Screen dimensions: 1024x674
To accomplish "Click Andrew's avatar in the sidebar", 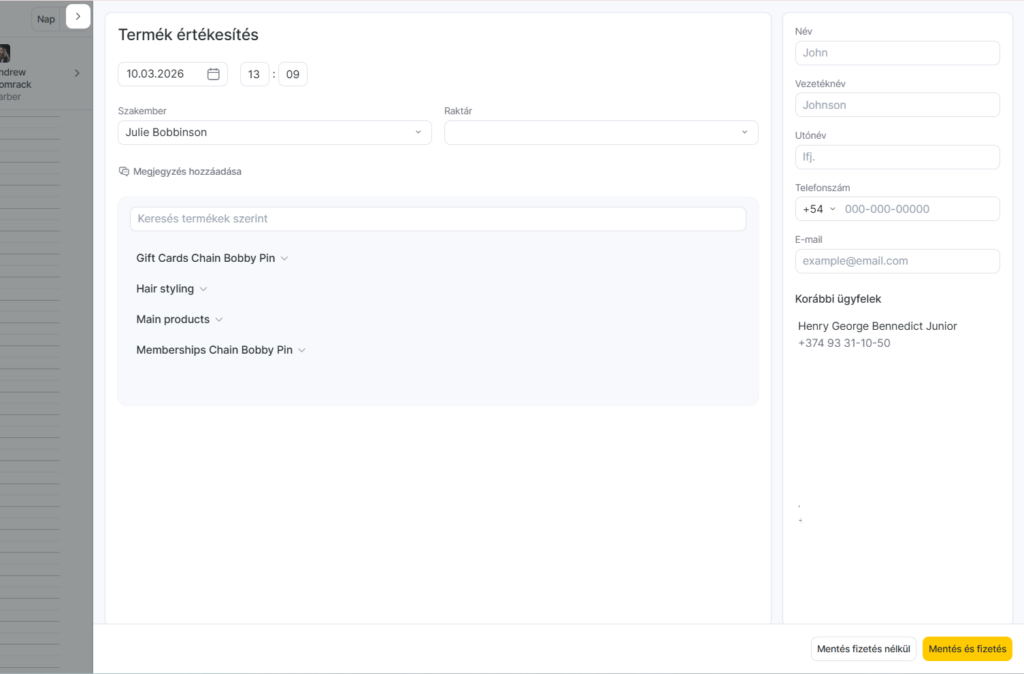I will click(5, 54).
